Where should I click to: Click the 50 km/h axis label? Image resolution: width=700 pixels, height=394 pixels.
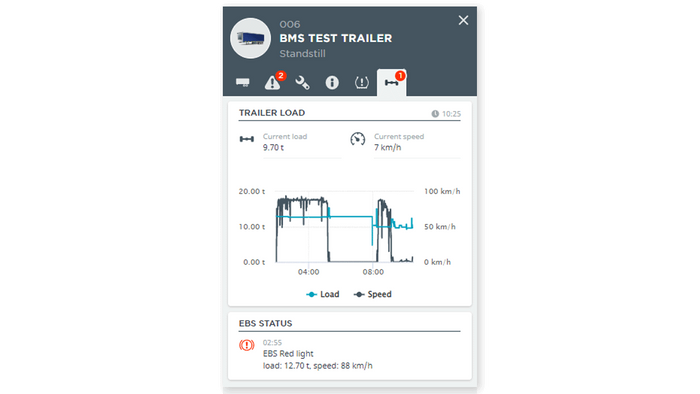pos(440,227)
